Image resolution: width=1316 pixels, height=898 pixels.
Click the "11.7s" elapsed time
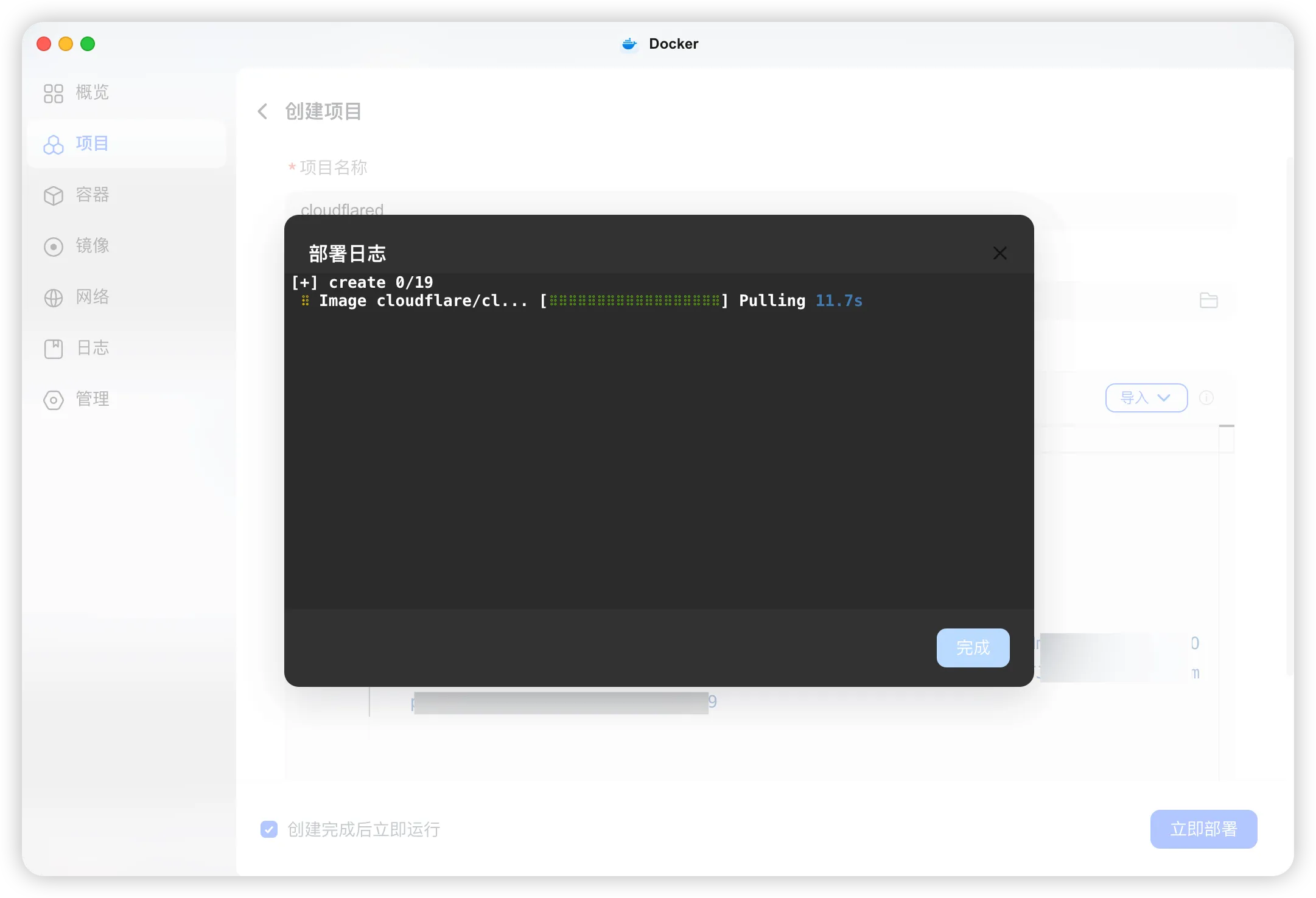click(x=839, y=301)
